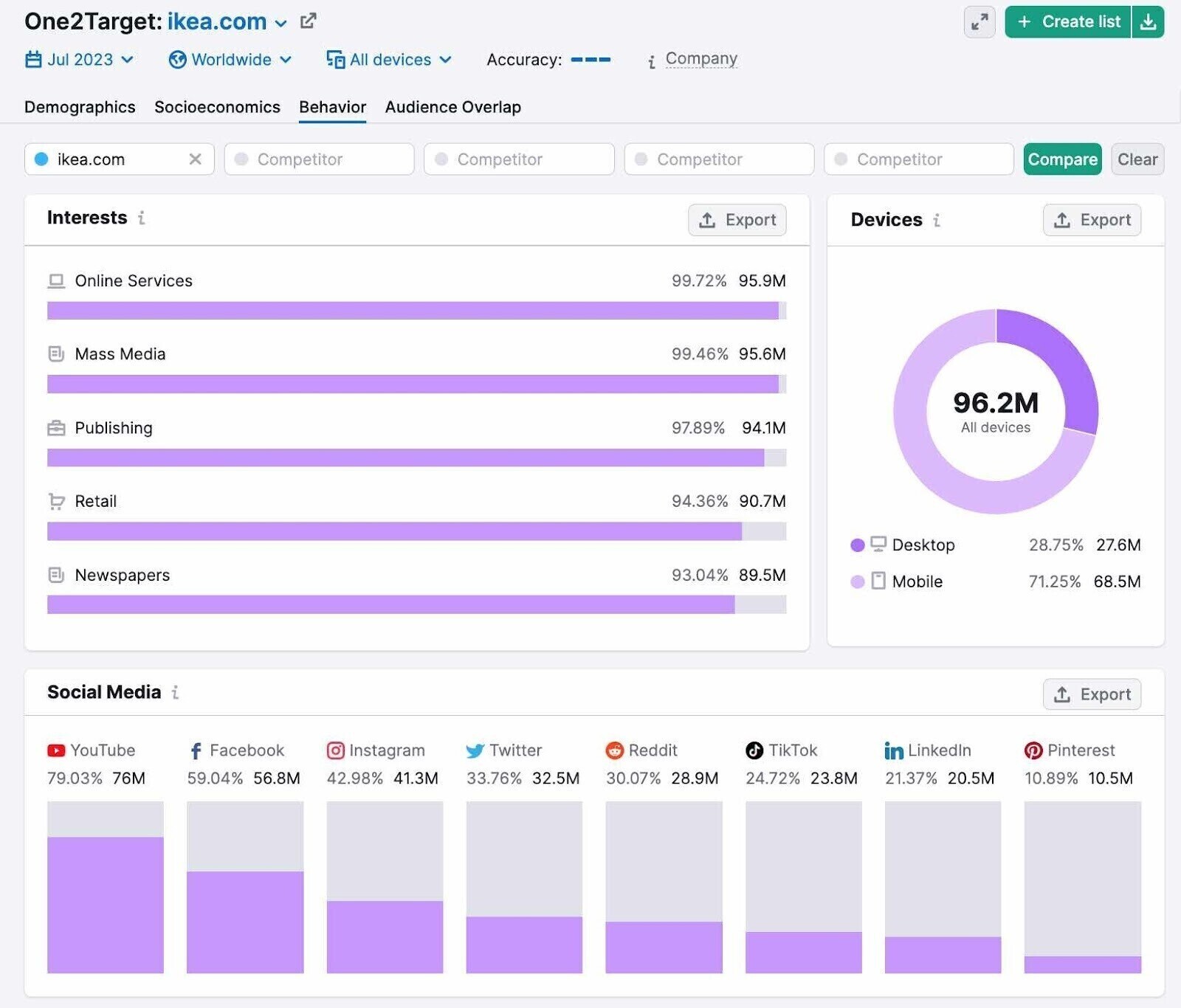Click the Export icon for the Devices panel
This screenshot has height=1008, width=1181.
tap(1063, 219)
